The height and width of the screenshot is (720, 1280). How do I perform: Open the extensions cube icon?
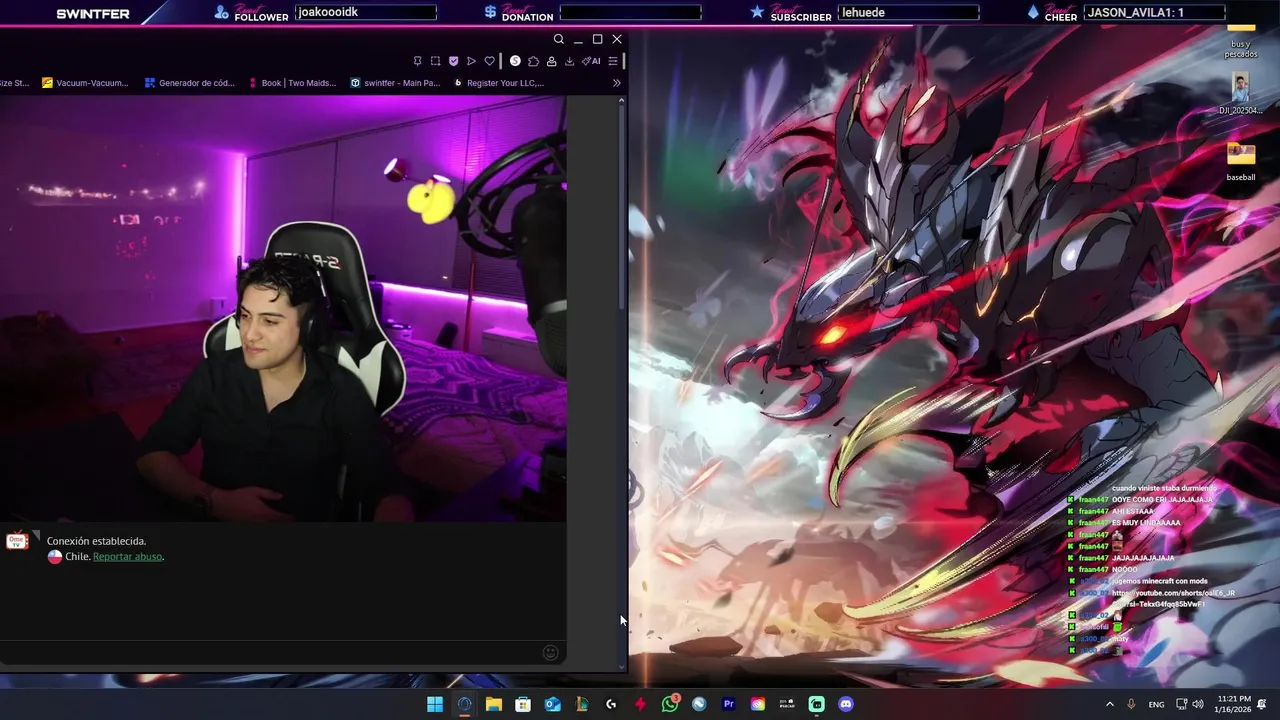click(x=533, y=61)
